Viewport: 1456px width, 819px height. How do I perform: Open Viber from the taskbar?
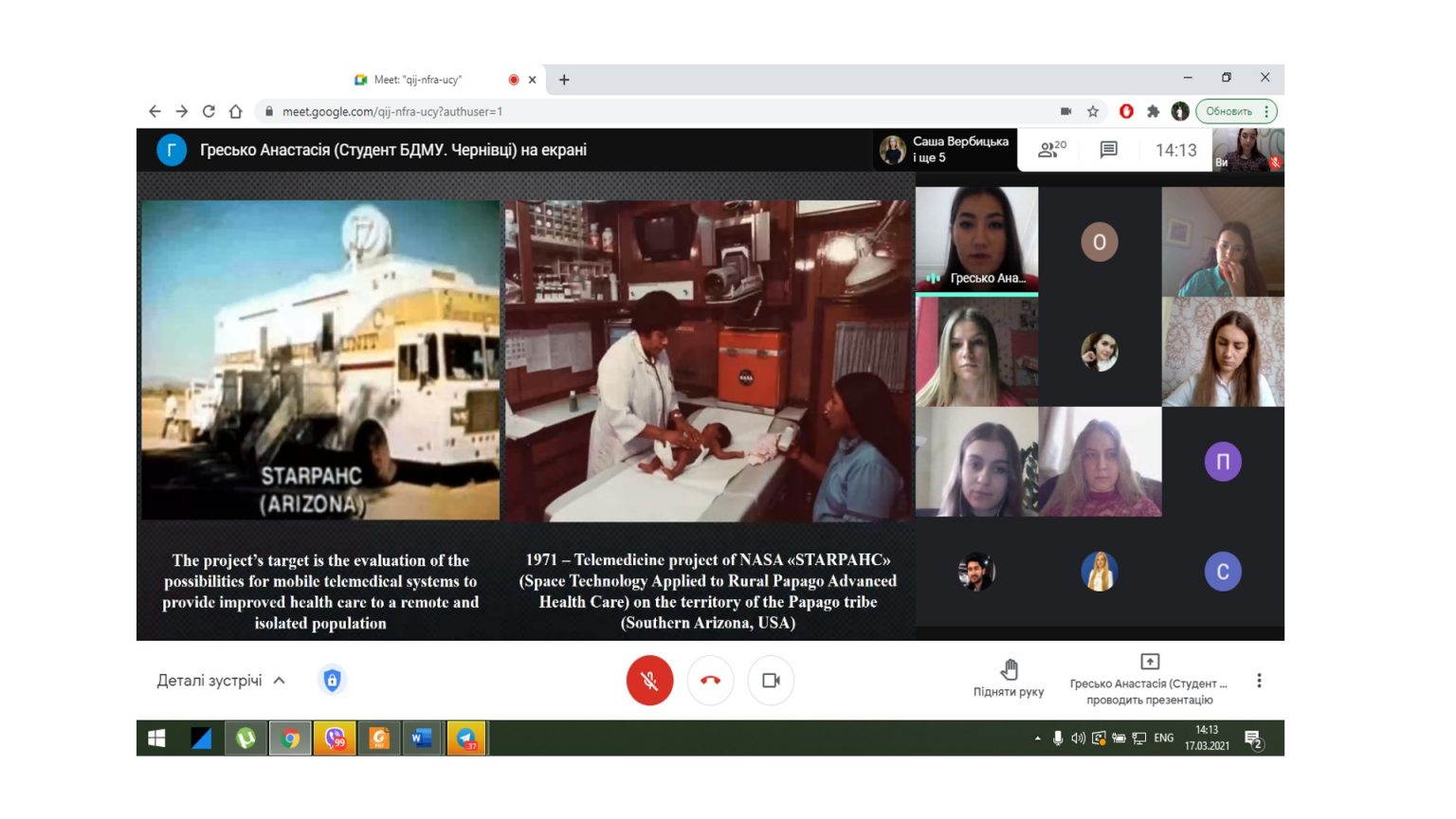[335, 738]
